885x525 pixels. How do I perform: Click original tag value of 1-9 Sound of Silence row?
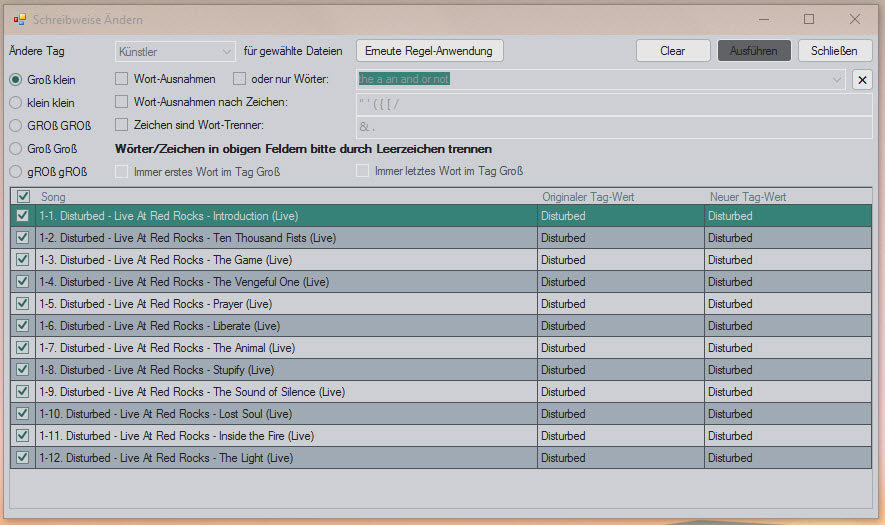(621, 392)
